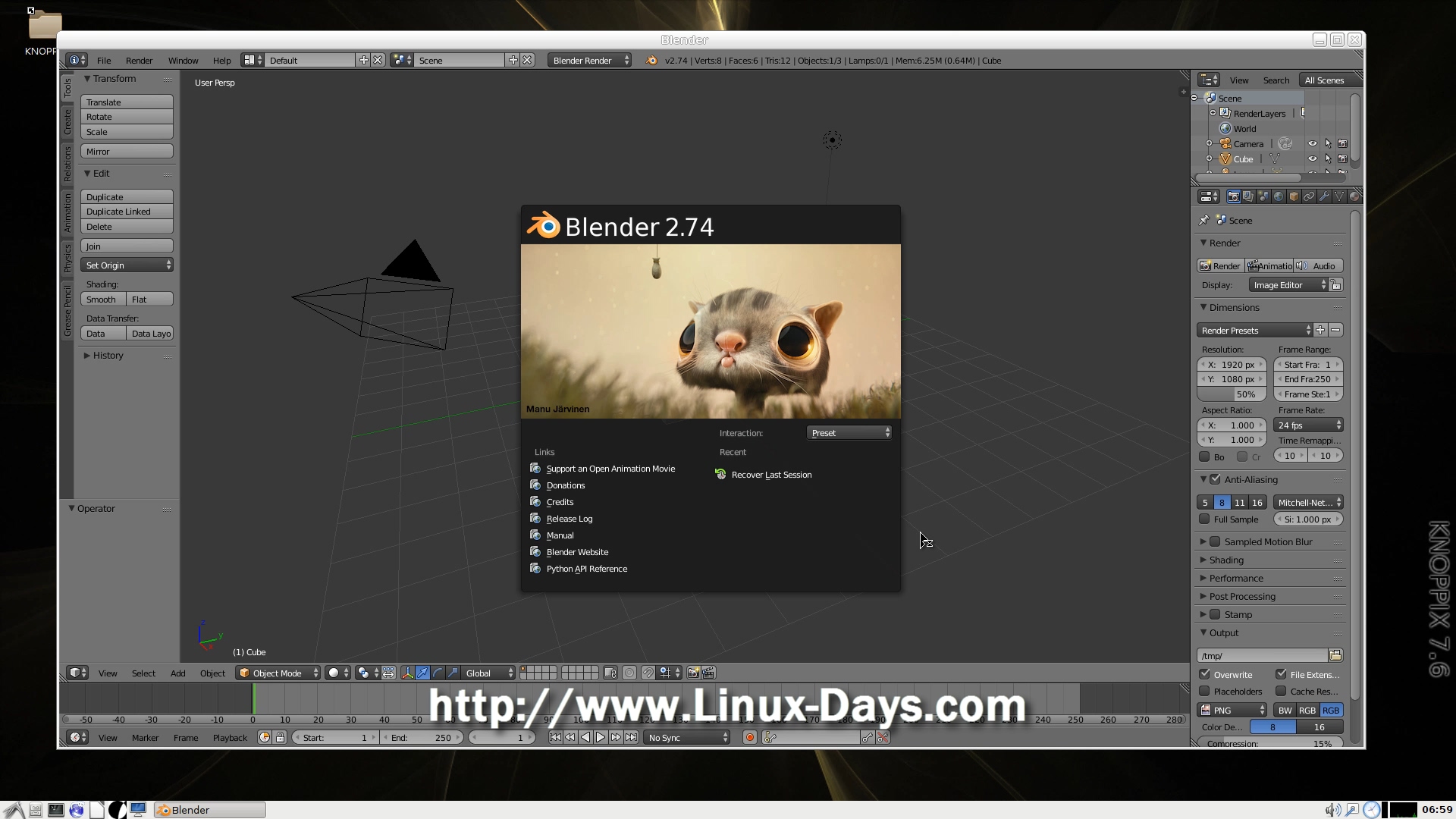Adjust the resolution percentage 50% slider
This screenshot has height=819, width=1456.
[x=1232, y=394]
